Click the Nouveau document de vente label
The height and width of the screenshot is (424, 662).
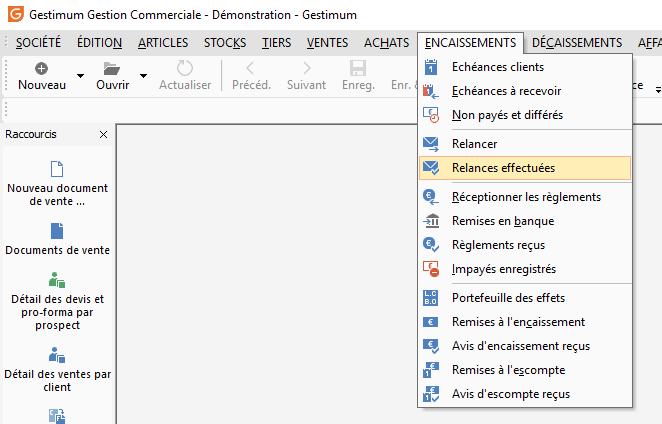coord(57,195)
